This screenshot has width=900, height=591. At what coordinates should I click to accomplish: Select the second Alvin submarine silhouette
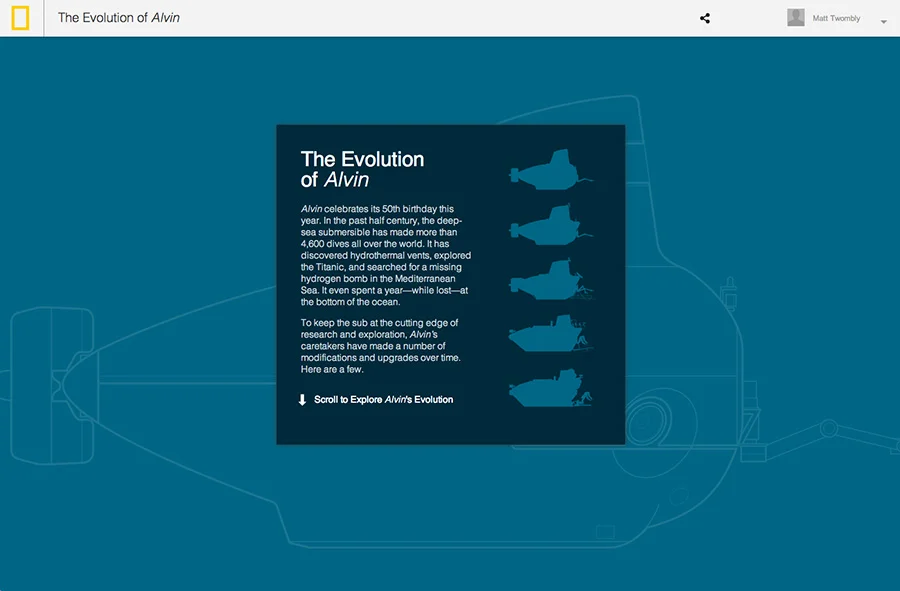pos(550,225)
